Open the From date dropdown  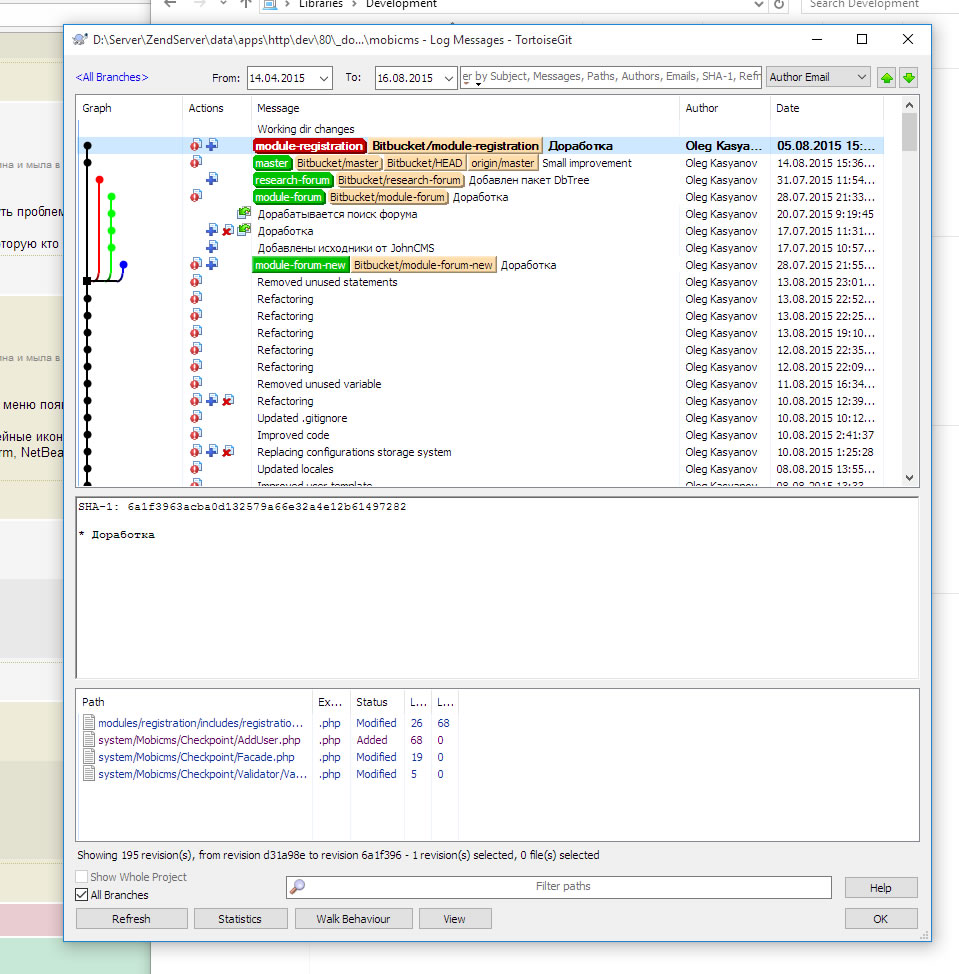click(x=323, y=78)
